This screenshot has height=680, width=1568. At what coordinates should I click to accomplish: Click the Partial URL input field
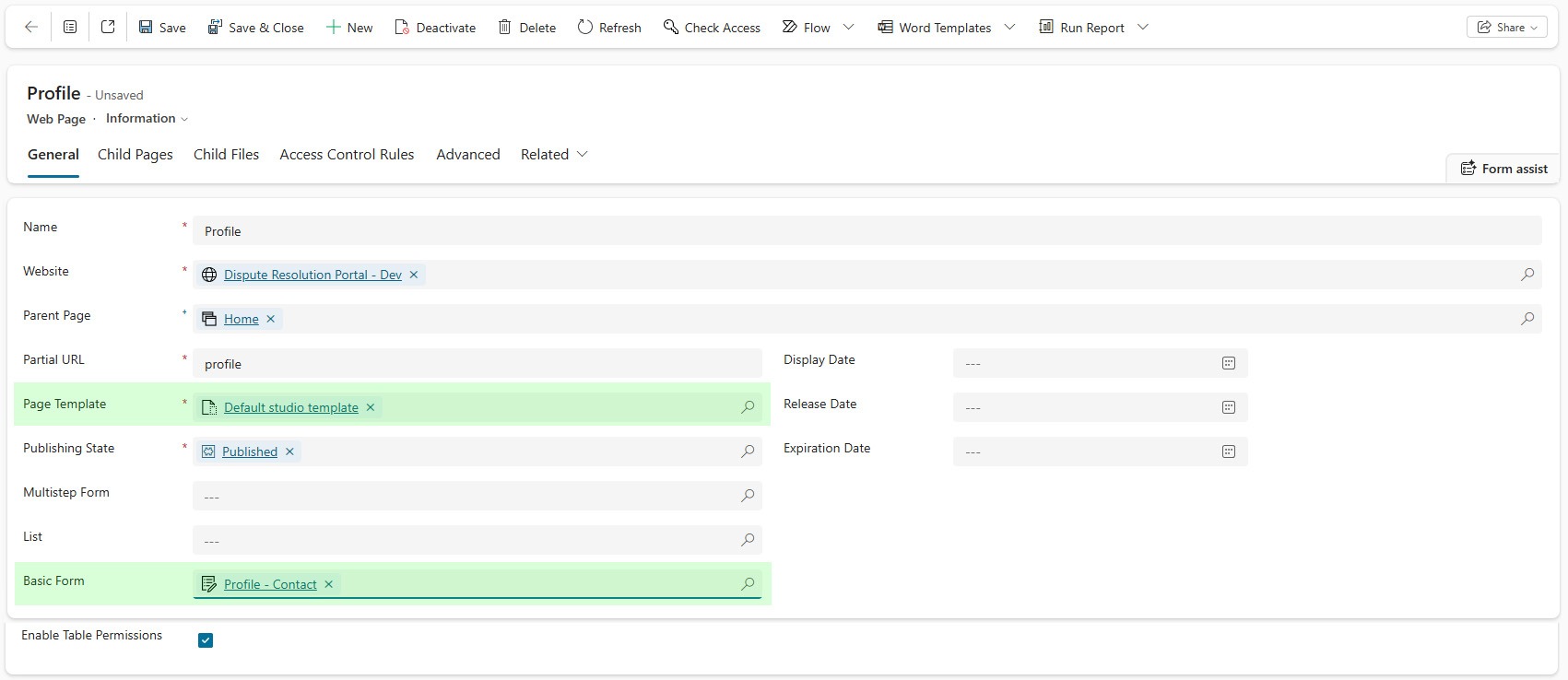coord(477,364)
